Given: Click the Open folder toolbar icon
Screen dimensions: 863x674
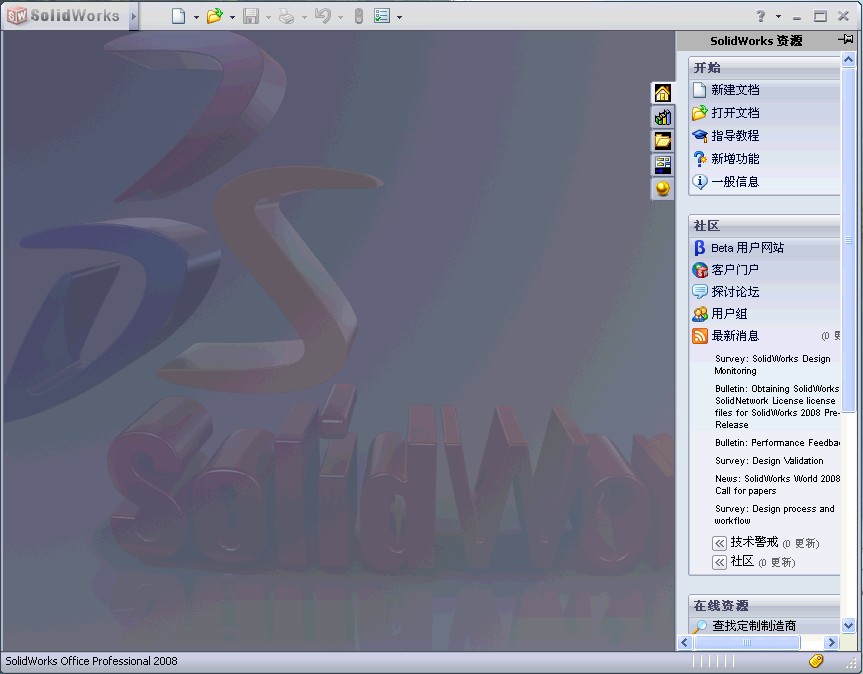Looking at the screenshot, I should 214,16.
